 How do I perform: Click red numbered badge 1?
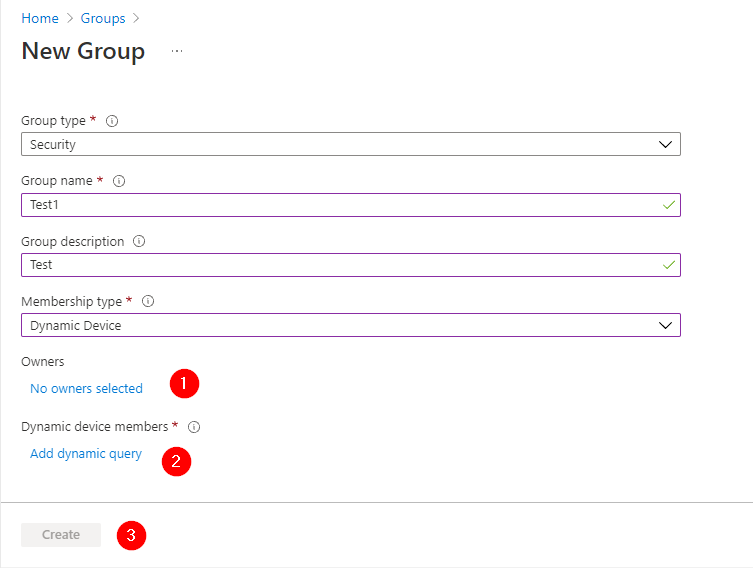[184, 383]
